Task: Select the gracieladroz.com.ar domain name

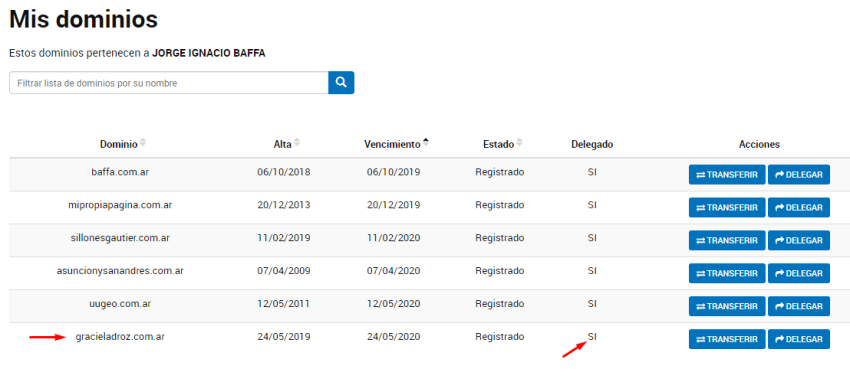Action: 120,336
